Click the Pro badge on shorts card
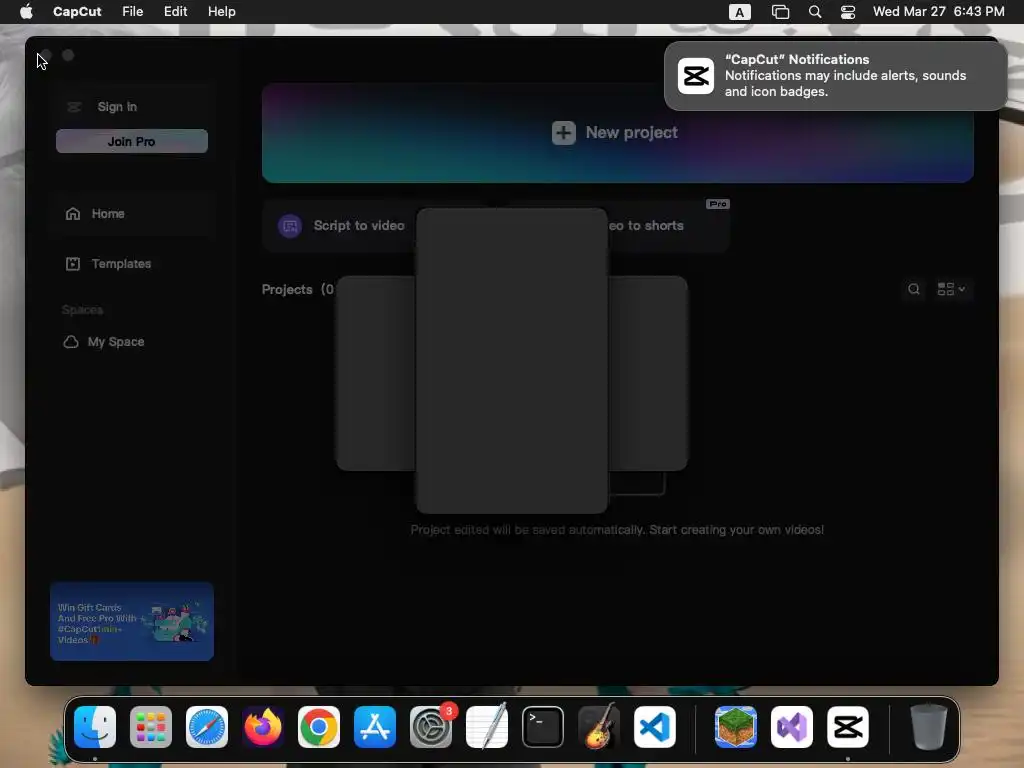Viewport: 1024px width, 768px height. 718,204
